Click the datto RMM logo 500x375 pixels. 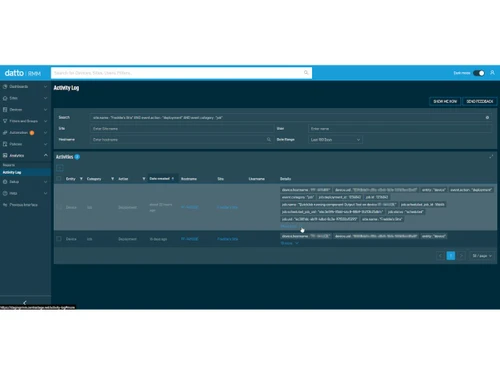pos(23,73)
